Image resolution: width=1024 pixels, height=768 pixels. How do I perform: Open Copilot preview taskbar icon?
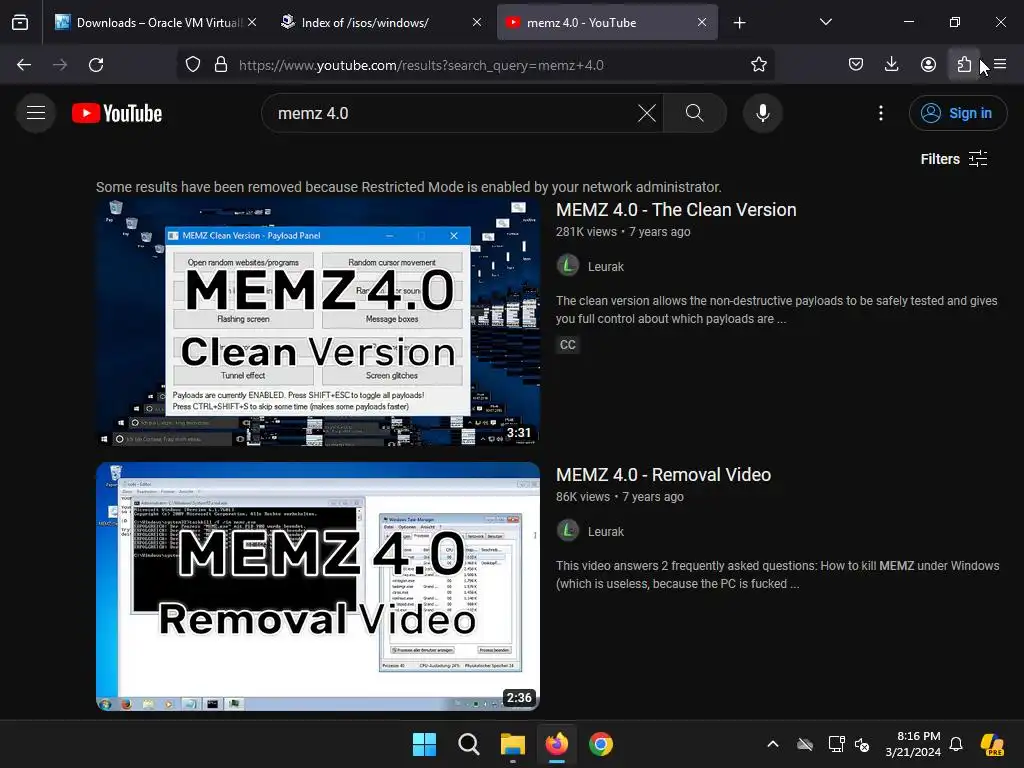[993, 744]
